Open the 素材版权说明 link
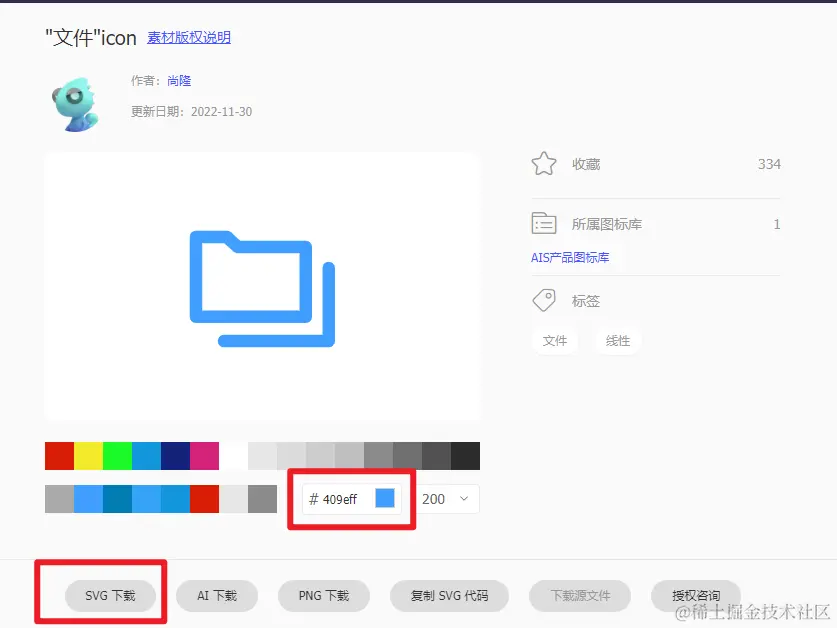This screenshot has height=628, width=837. click(x=188, y=38)
